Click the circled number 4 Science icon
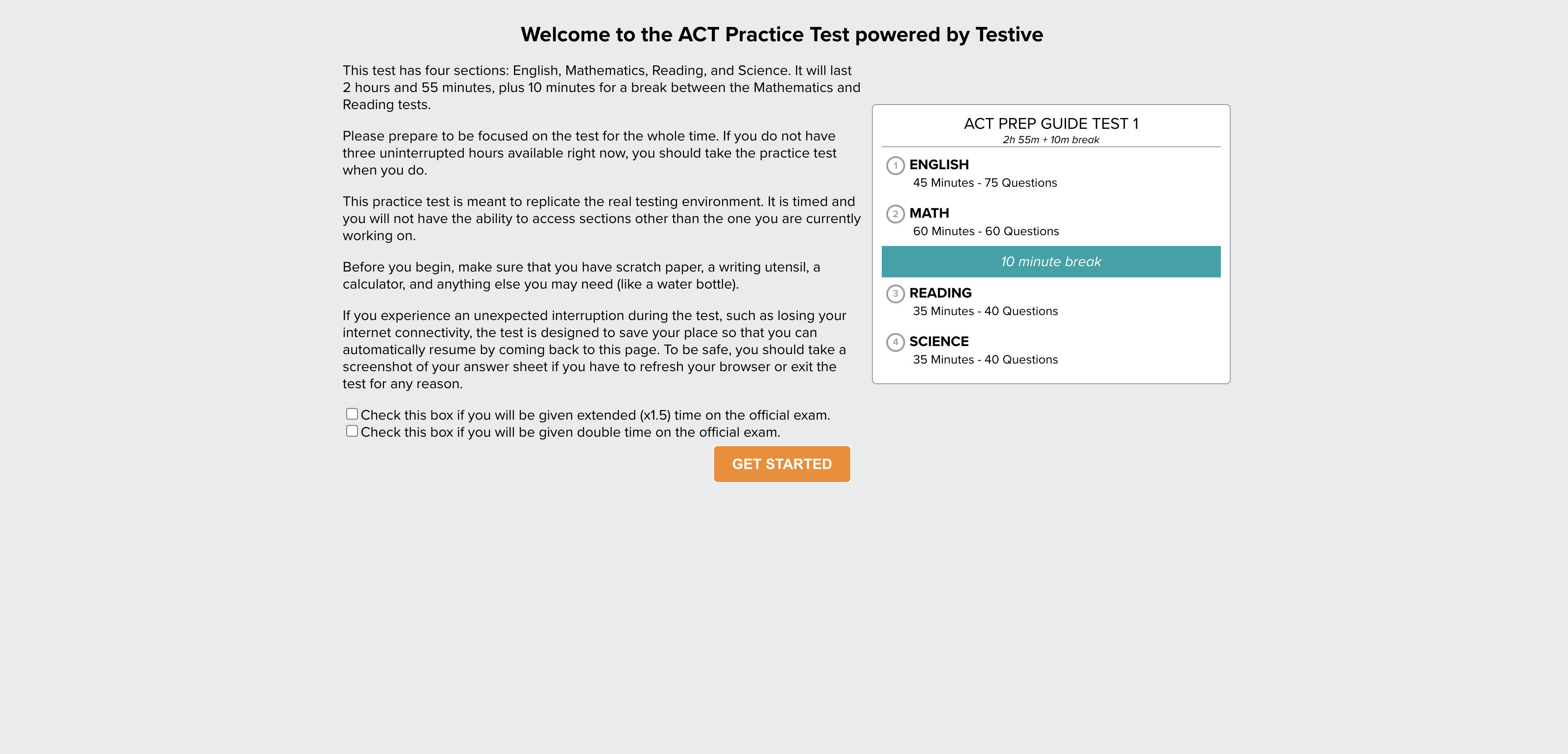The width and height of the screenshot is (1568, 754). (x=895, y=342)
